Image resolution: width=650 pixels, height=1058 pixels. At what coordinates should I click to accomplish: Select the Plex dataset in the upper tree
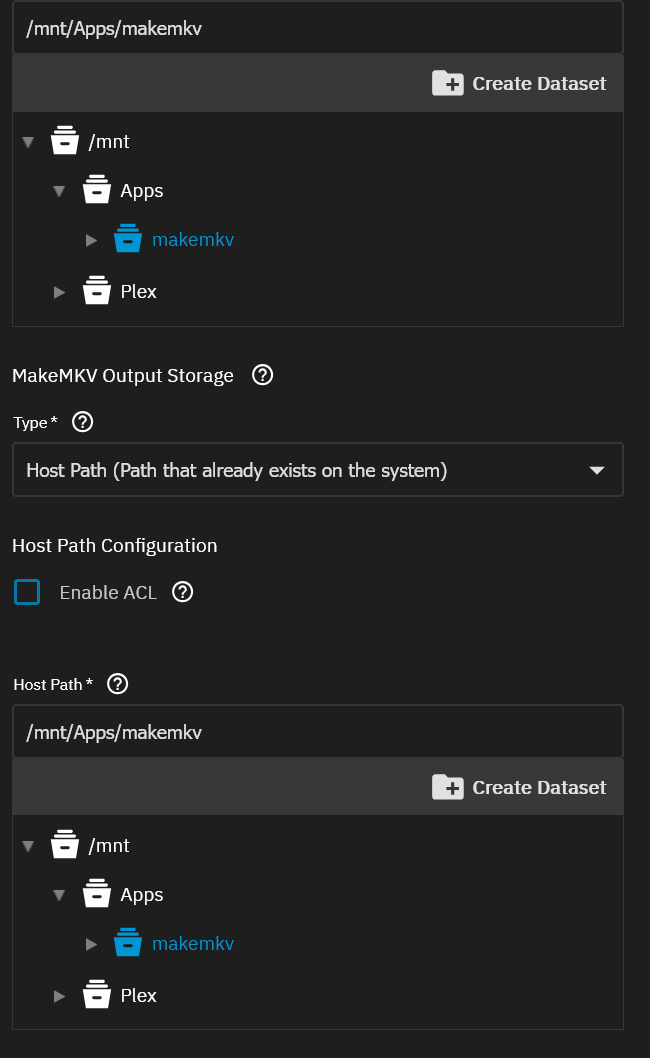tap(139, 292)
